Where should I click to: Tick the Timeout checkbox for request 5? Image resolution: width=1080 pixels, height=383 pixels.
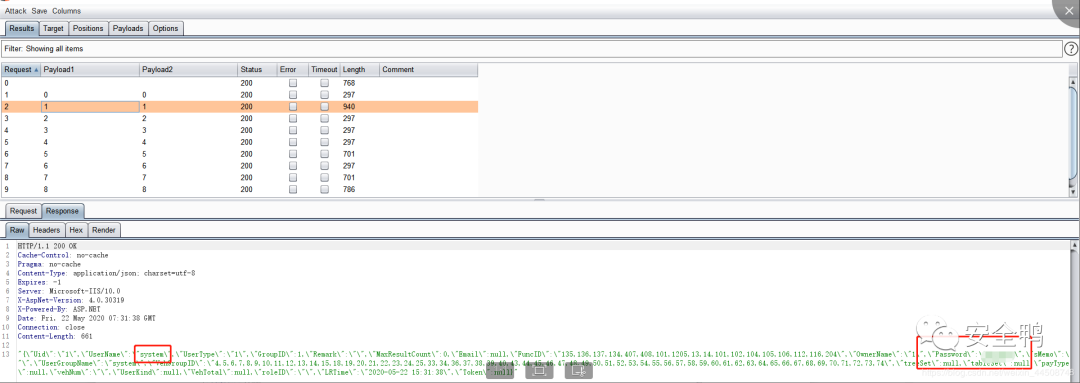(324, 142)
